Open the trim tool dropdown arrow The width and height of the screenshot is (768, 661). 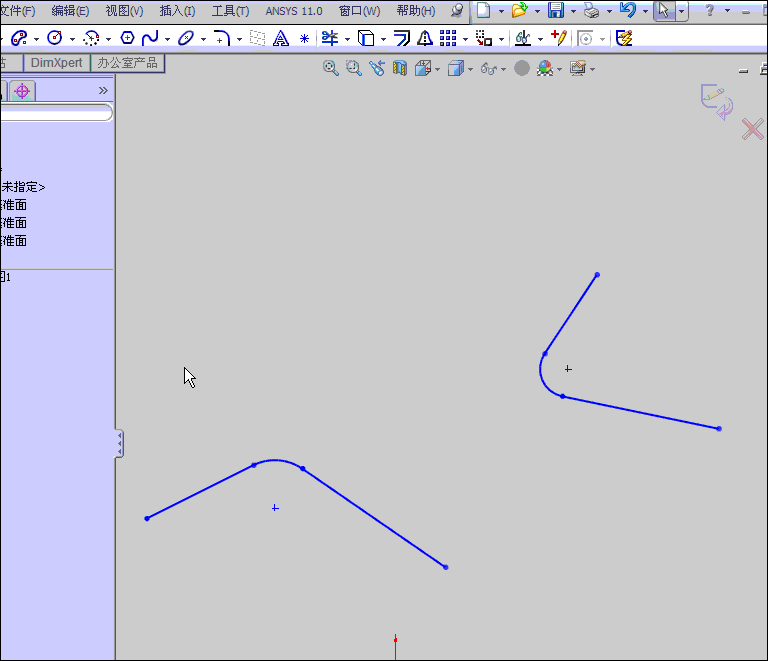point(347,39)
